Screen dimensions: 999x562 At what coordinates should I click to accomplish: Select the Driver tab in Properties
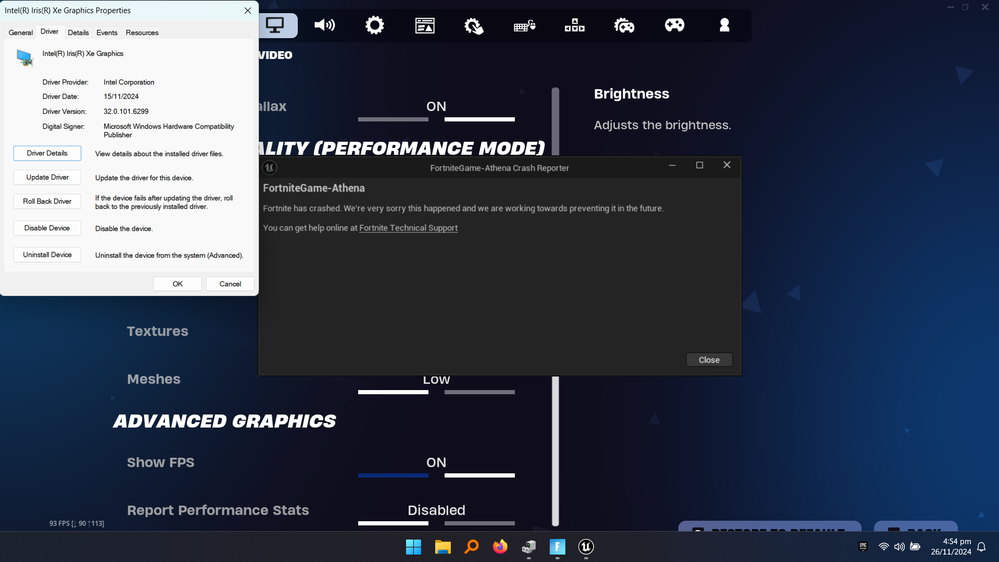pos(49,31)
